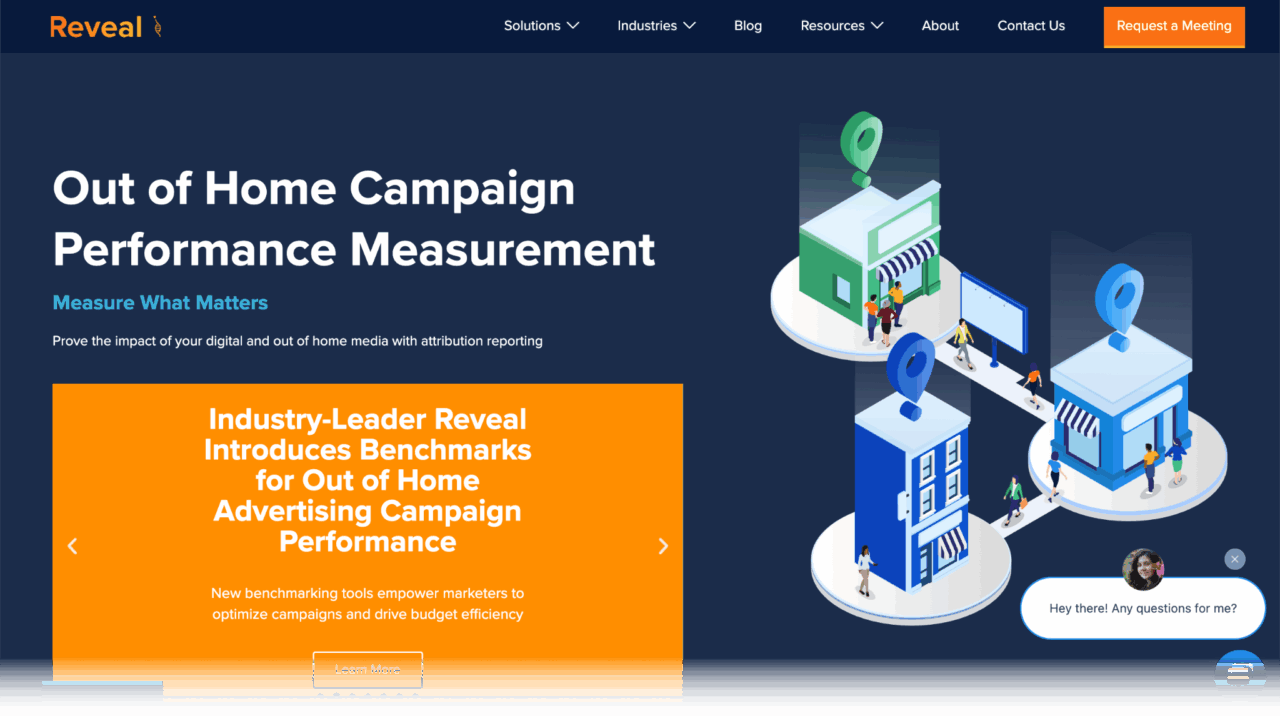Expand the Resources dropdown menu
This screenshot has width=1280, height=716.
coord(841,26)
